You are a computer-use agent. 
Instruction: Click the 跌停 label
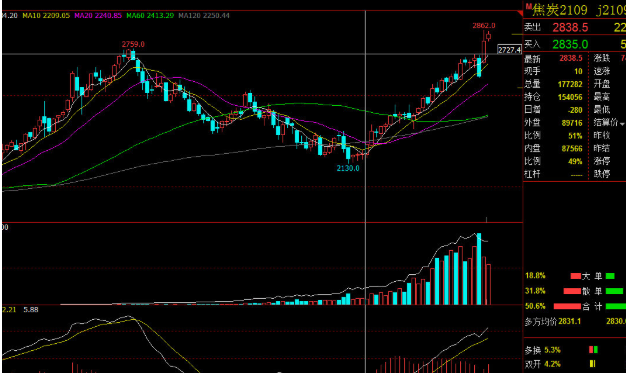602,174
